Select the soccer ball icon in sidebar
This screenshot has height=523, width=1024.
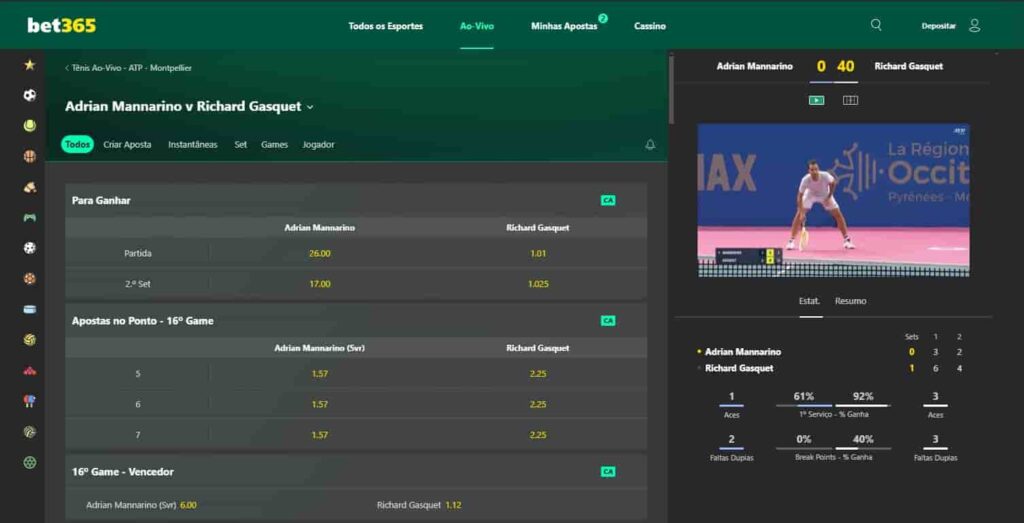pyautogui.click(x=29, y=95)
